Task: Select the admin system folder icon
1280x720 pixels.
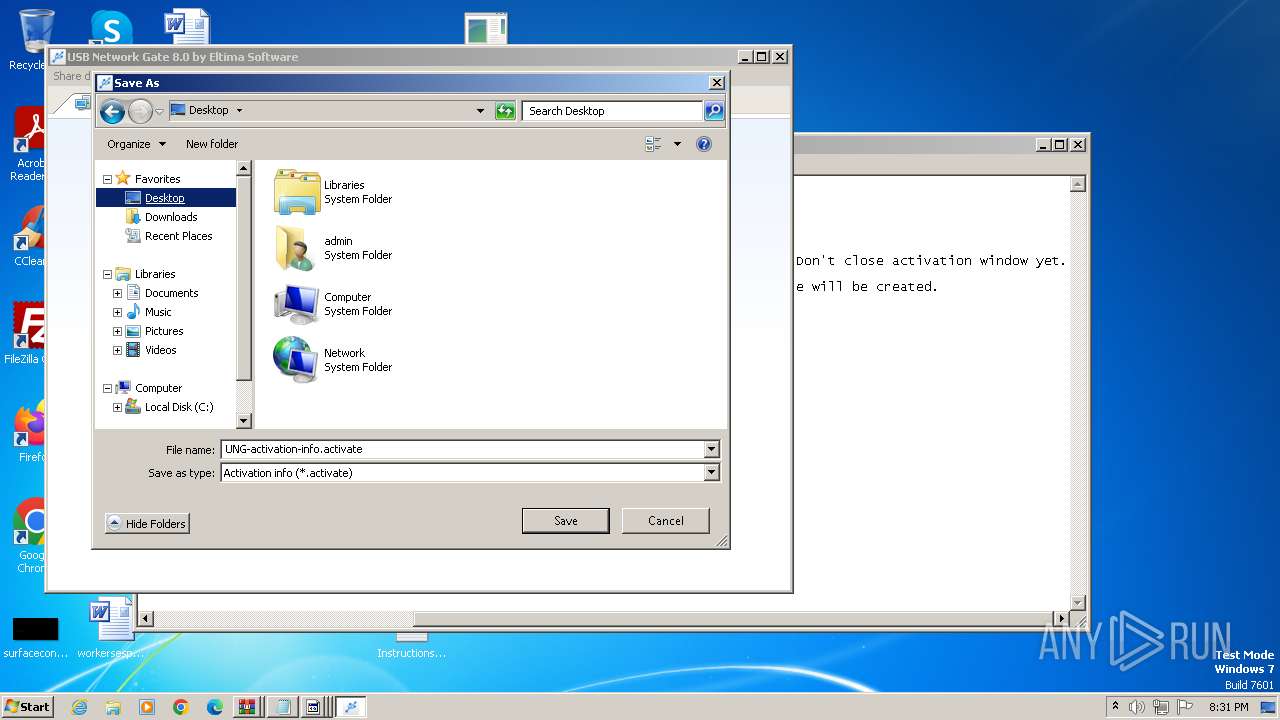Action: tap(296, 248)
